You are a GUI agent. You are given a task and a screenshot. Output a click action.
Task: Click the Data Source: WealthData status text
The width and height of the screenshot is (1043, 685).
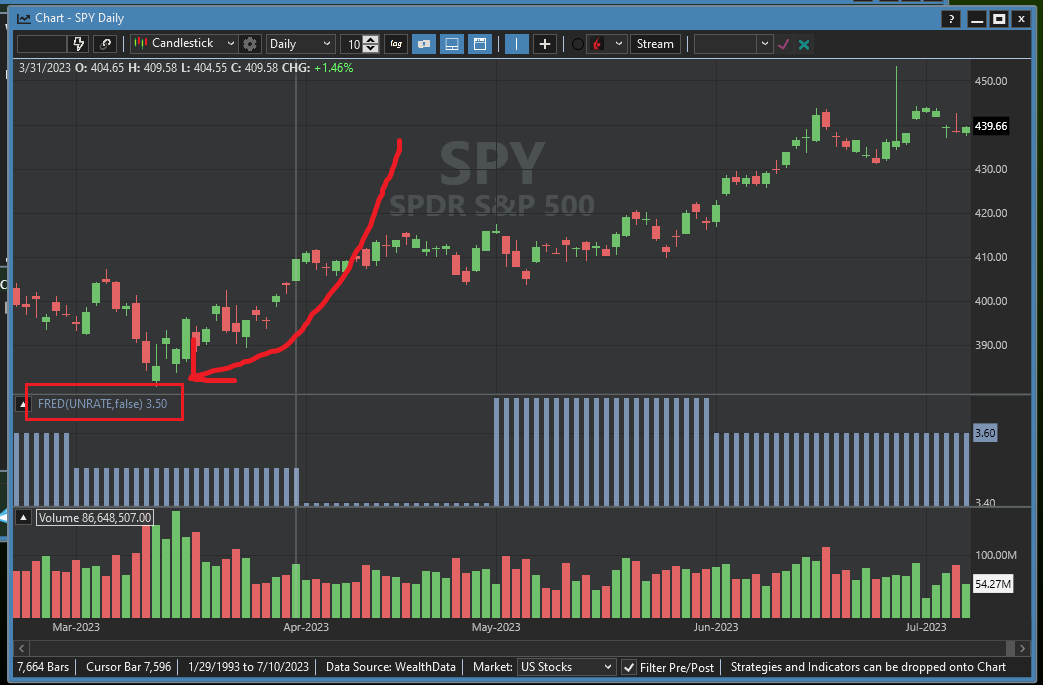point(390,667)
